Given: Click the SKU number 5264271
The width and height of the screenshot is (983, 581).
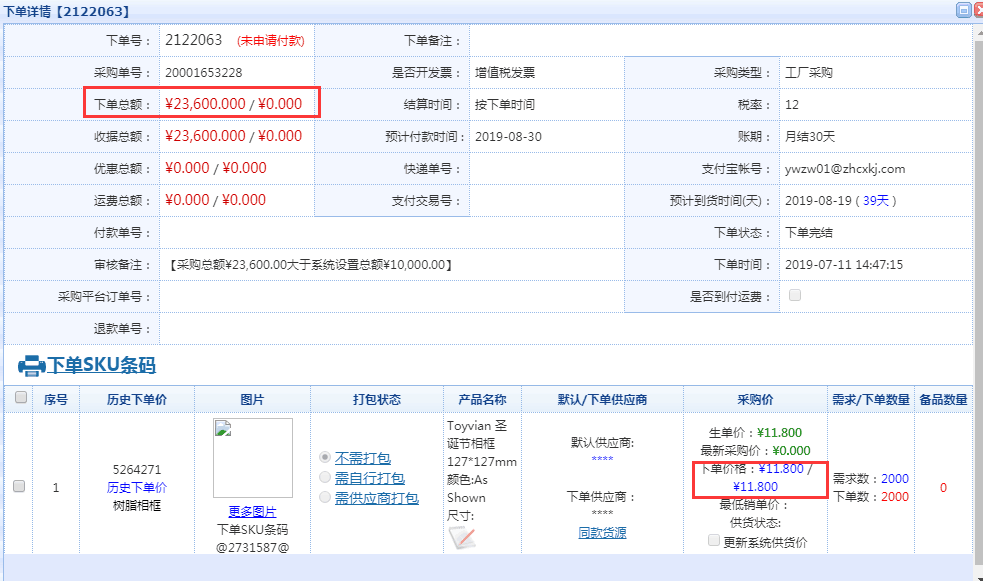Looking at the screenshot, I should (x=137, y=469).
